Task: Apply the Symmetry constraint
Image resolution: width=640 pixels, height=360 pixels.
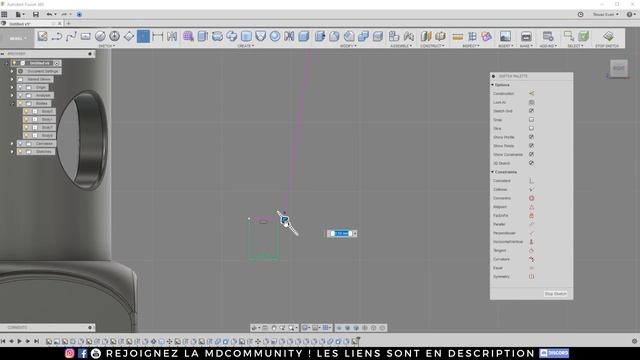Action: (x=531, y=277)
